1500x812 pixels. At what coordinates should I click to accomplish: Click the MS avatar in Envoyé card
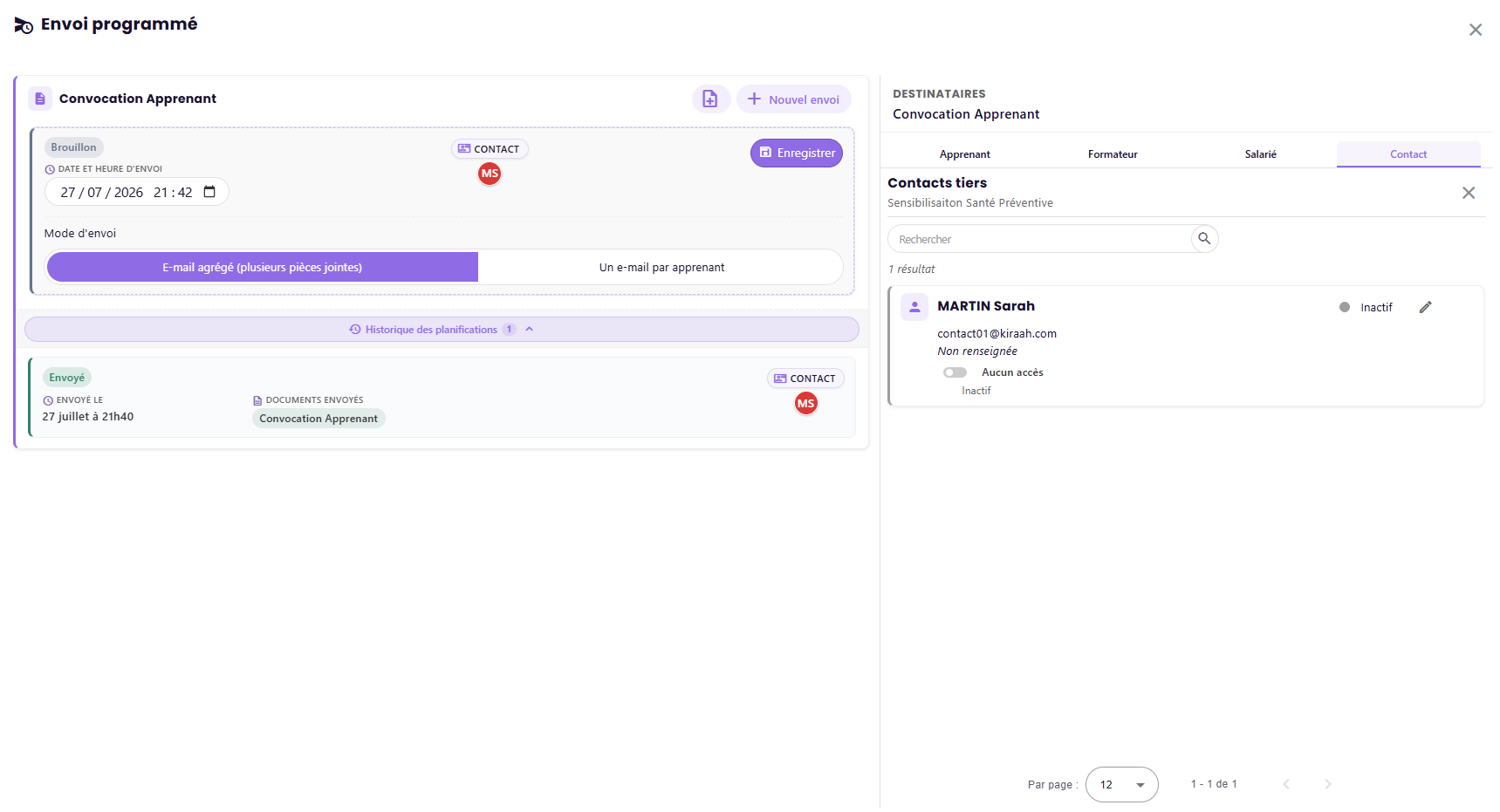click(806, 403)
